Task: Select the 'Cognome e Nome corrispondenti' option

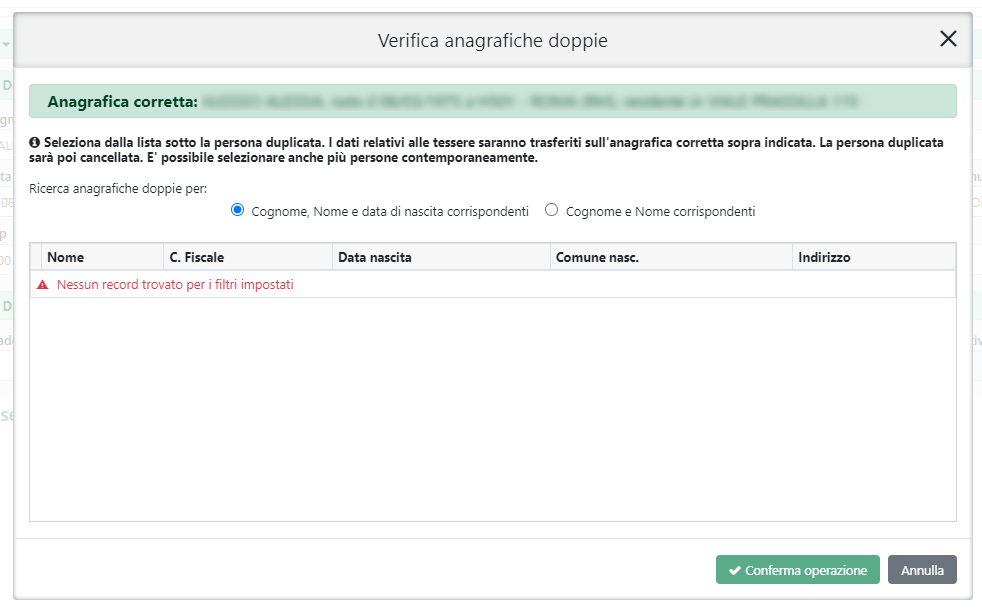Action: tap(551, 210)
